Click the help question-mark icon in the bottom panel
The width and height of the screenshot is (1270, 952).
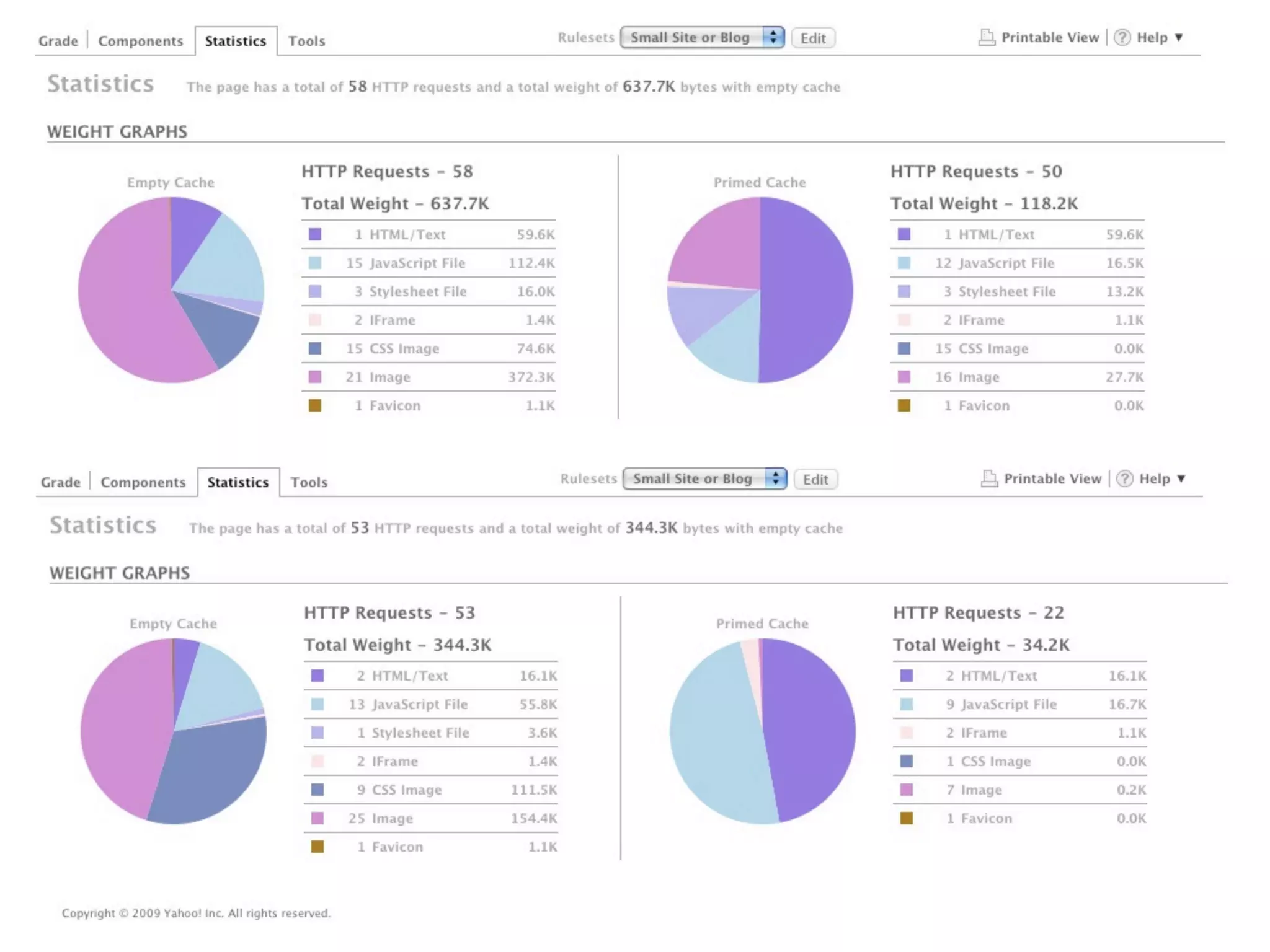pos(1124,479)
